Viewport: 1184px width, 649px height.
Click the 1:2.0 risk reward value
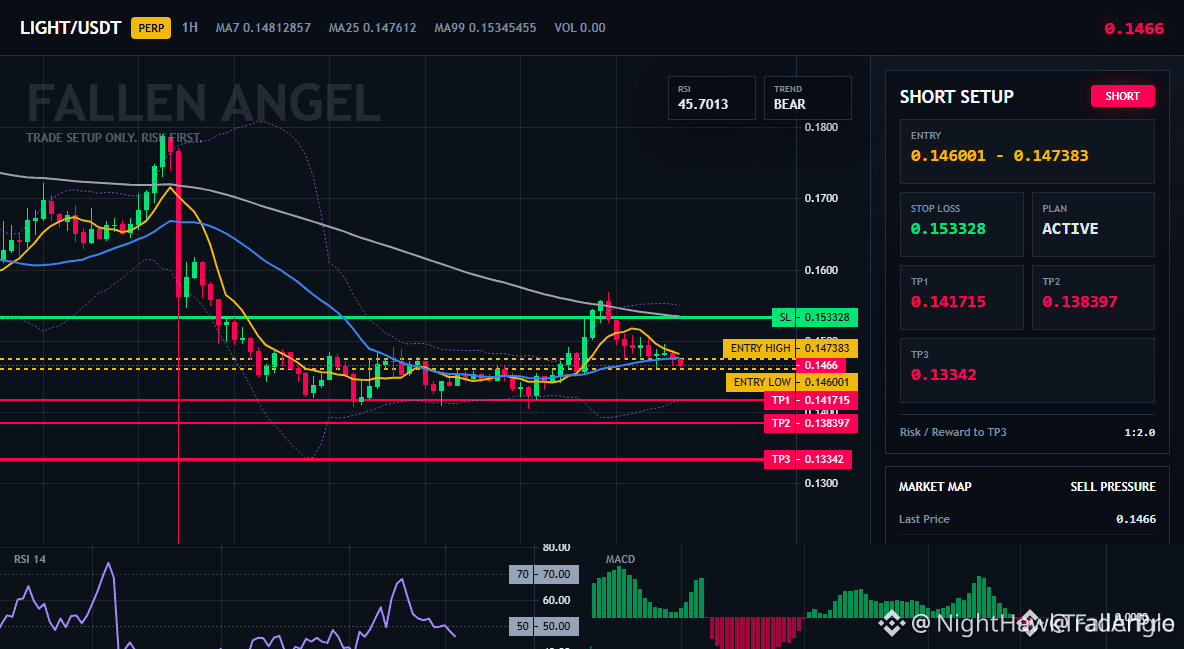(1139, 432)
